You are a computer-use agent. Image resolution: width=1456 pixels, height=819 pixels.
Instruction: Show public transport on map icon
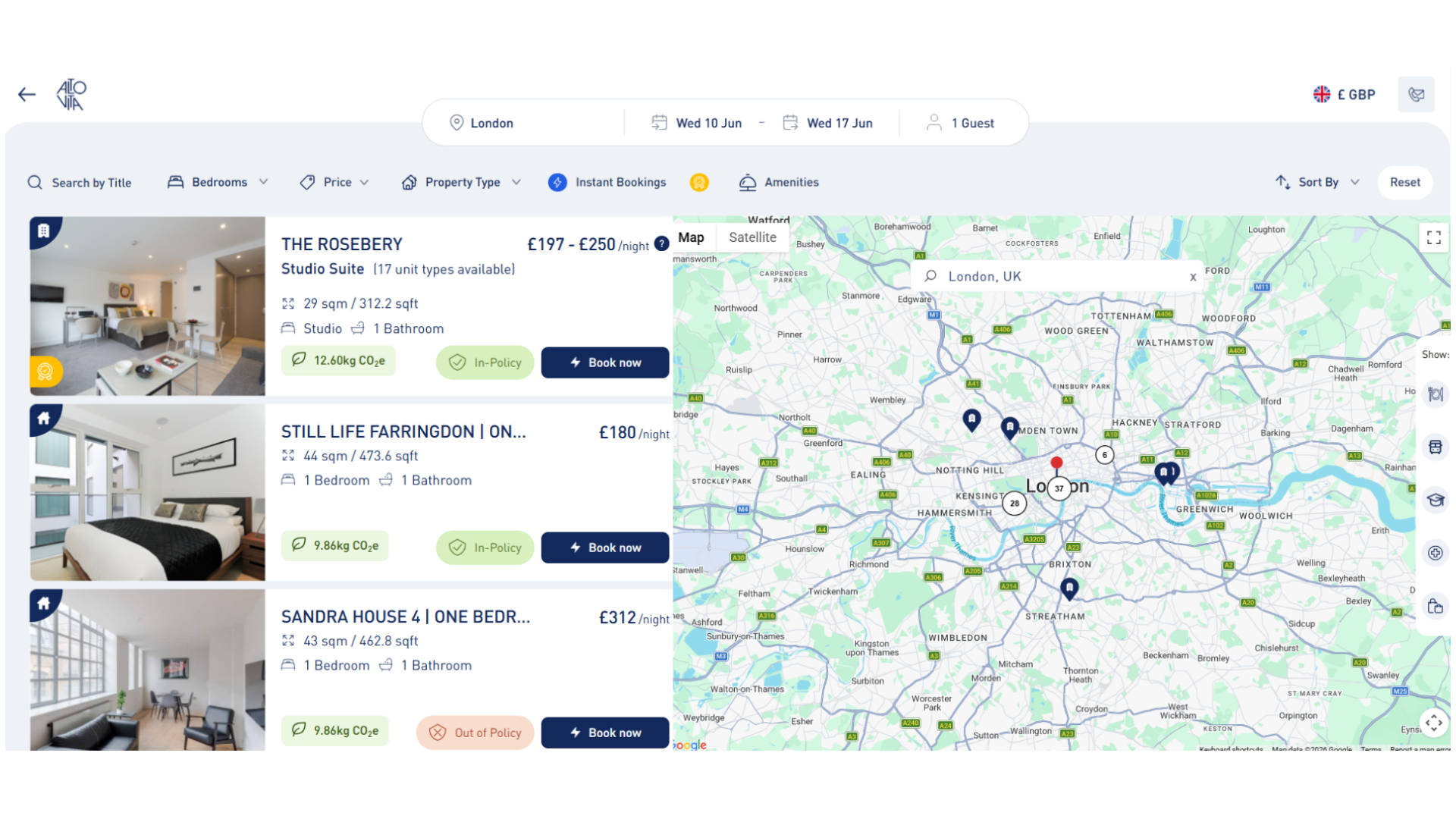(1436, 447)
